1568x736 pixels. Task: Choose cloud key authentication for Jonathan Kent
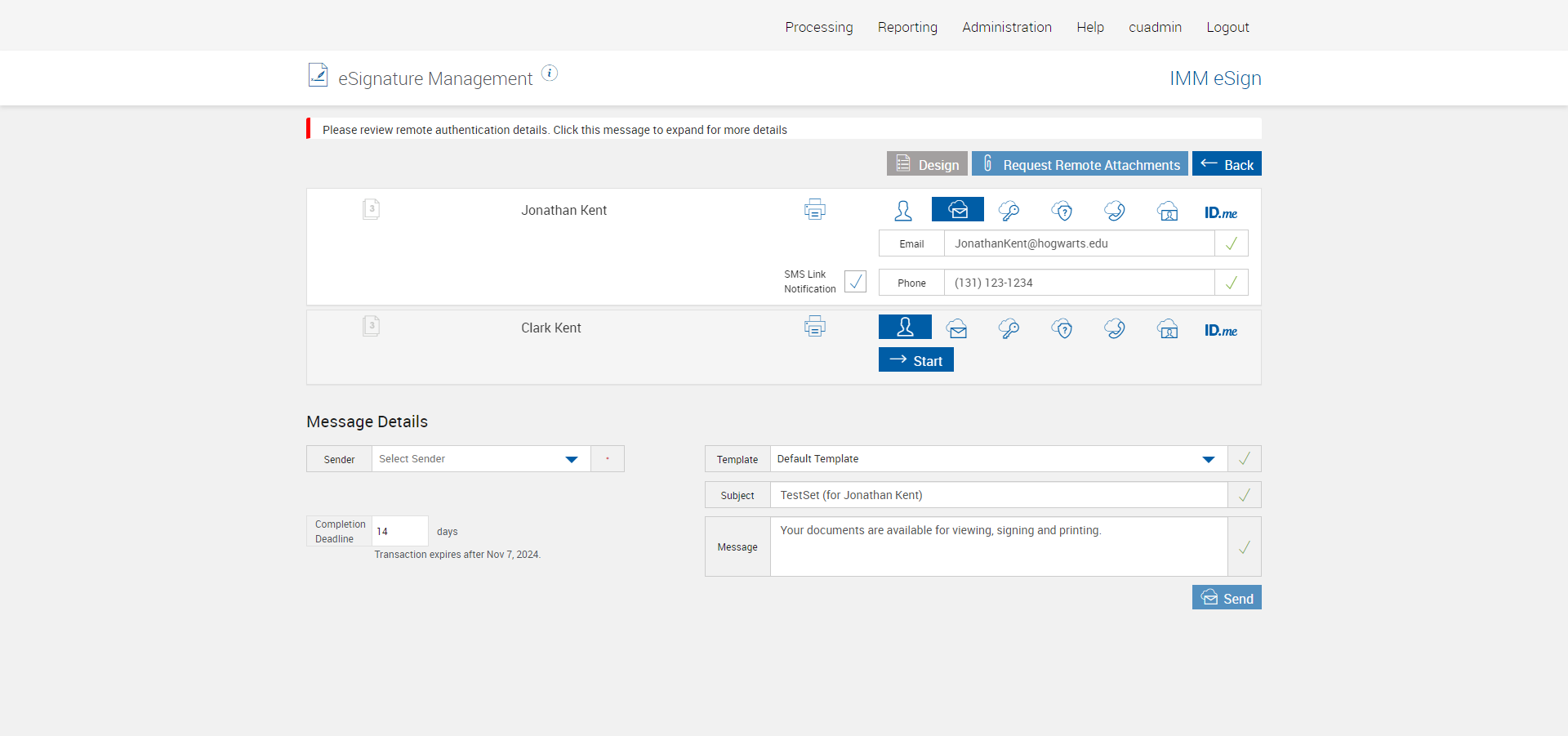tap(1009, 211)
